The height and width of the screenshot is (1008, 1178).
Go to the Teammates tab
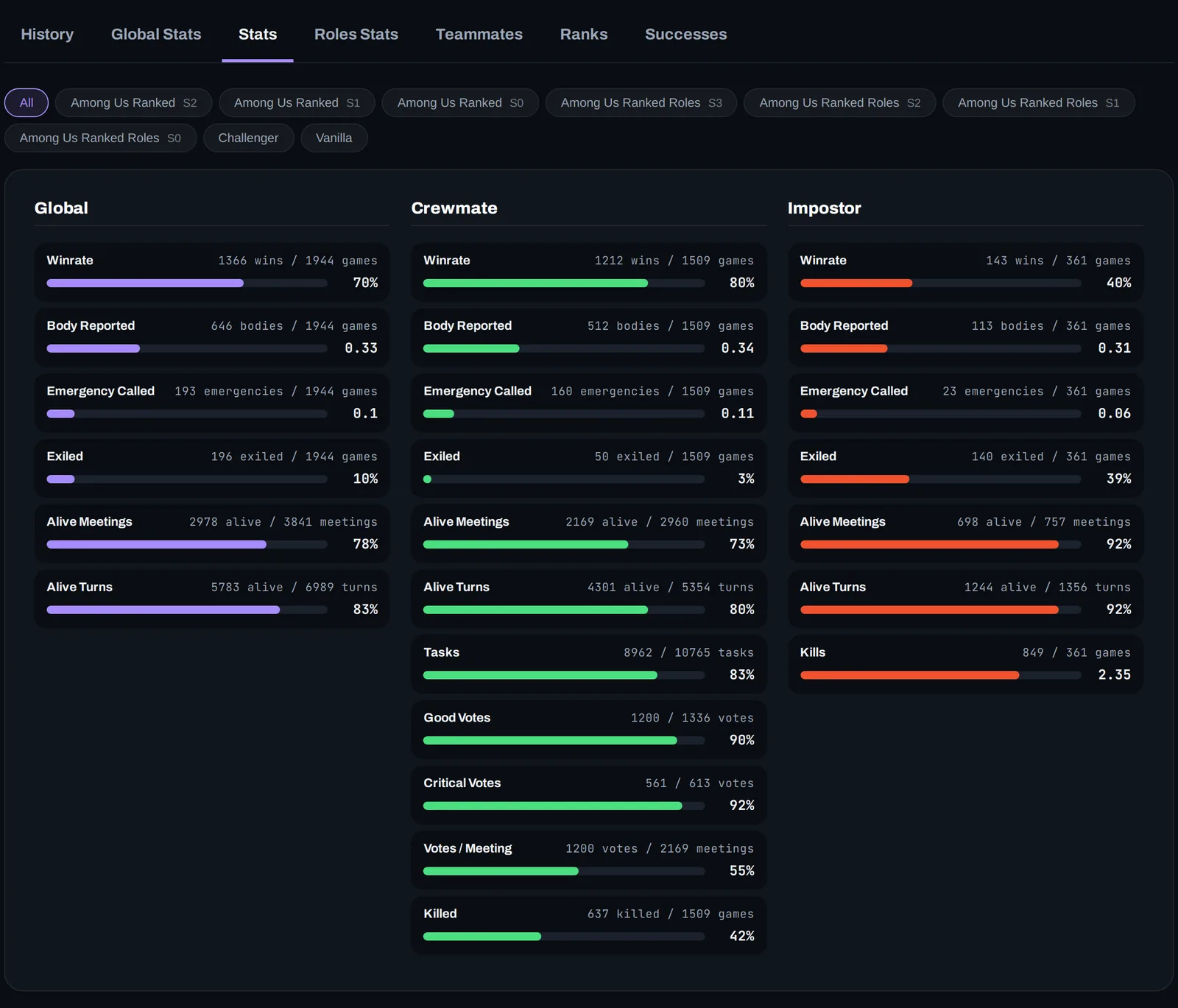pyautogui.click(x=479, y=35)
